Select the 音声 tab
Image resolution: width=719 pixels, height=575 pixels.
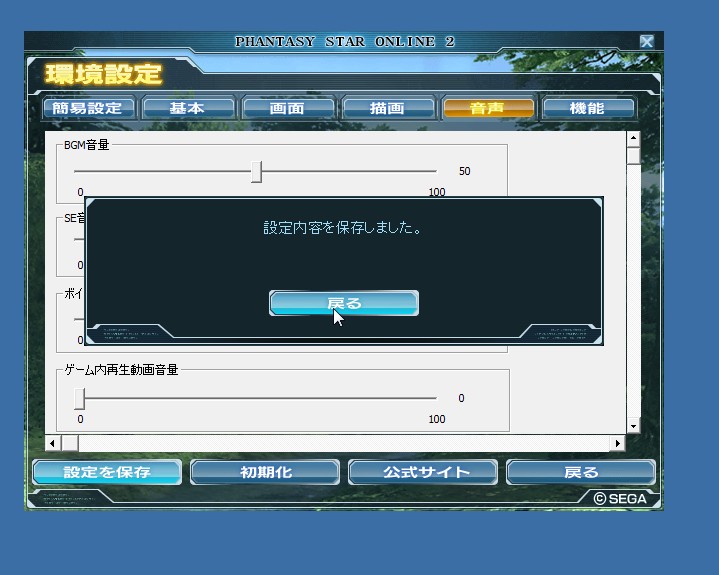[x=487, y=108]
